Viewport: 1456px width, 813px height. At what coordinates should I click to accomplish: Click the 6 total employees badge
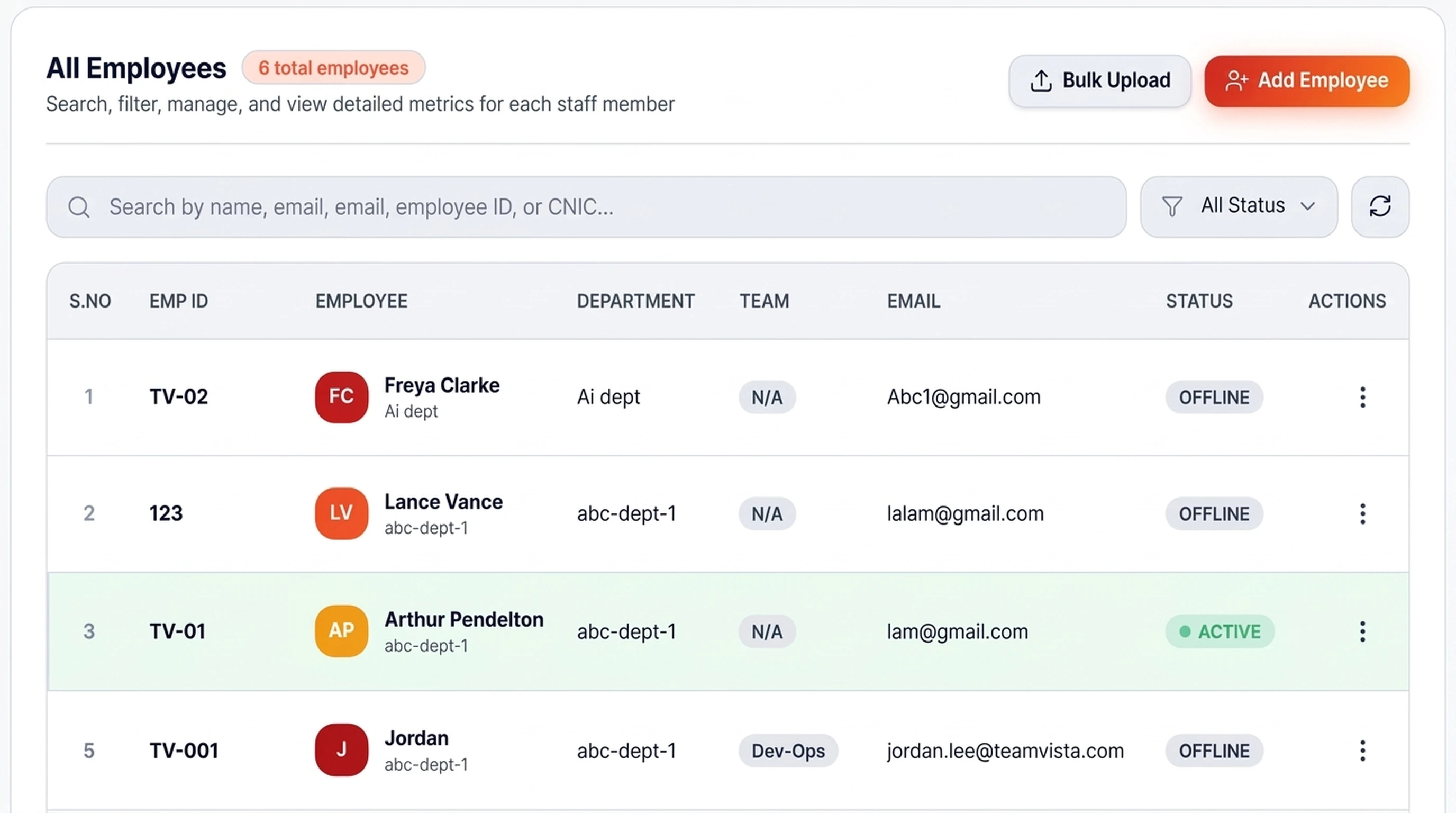click(x=333, y=68)
